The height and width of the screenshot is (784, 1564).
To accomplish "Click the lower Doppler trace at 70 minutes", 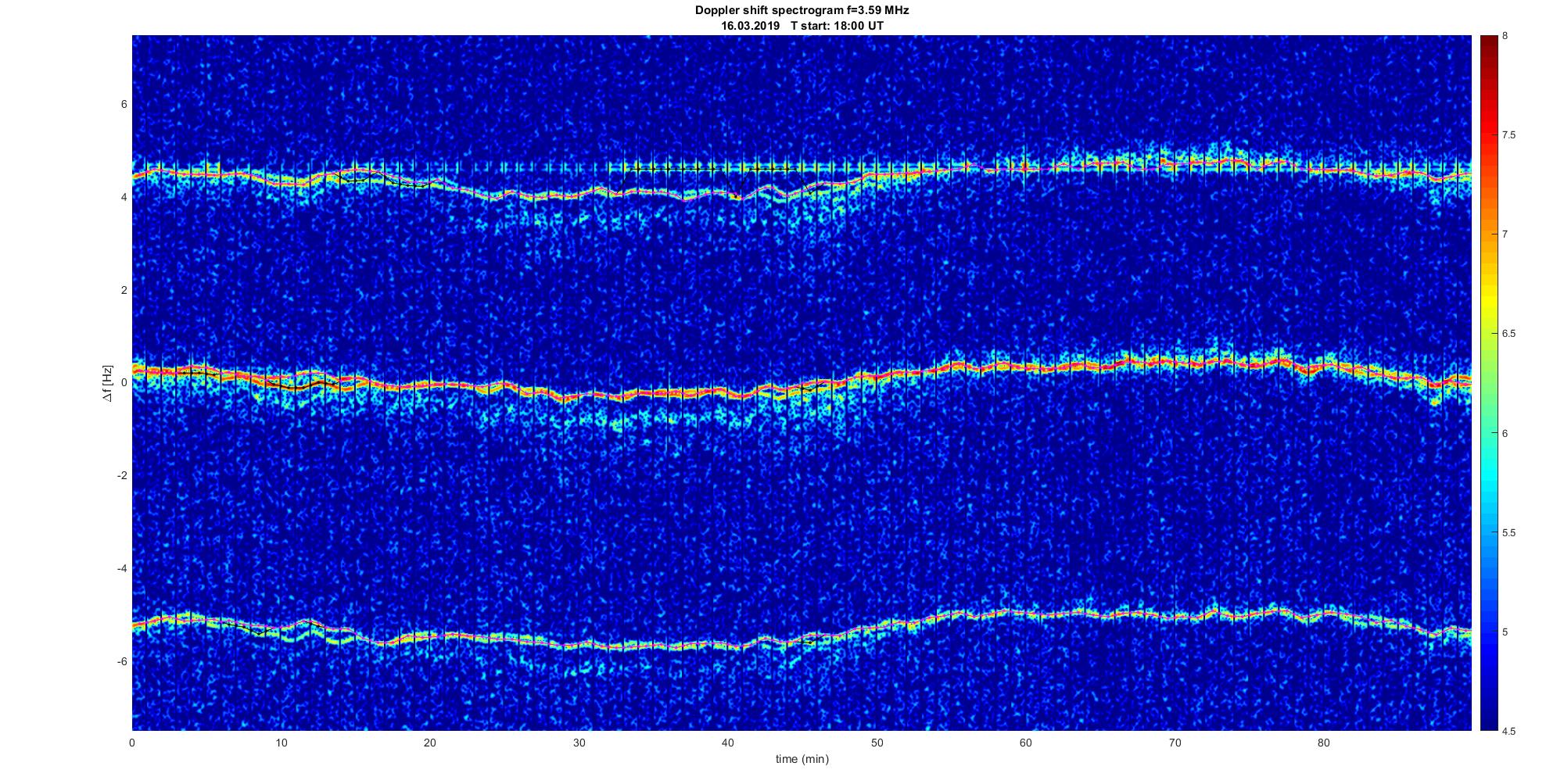I will coord(1175,618).
